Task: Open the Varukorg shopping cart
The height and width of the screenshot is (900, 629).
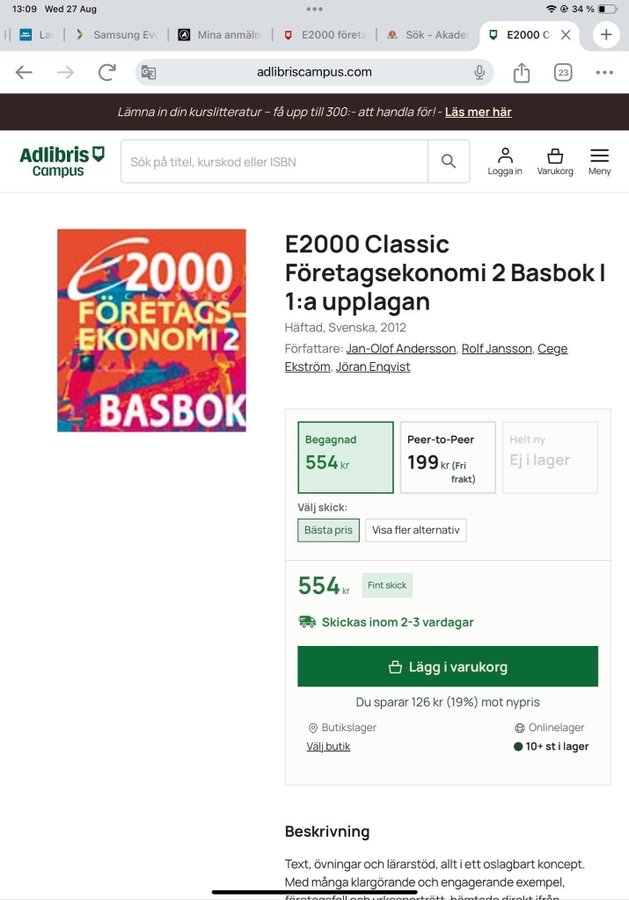Action: click(x=555, y=161)
